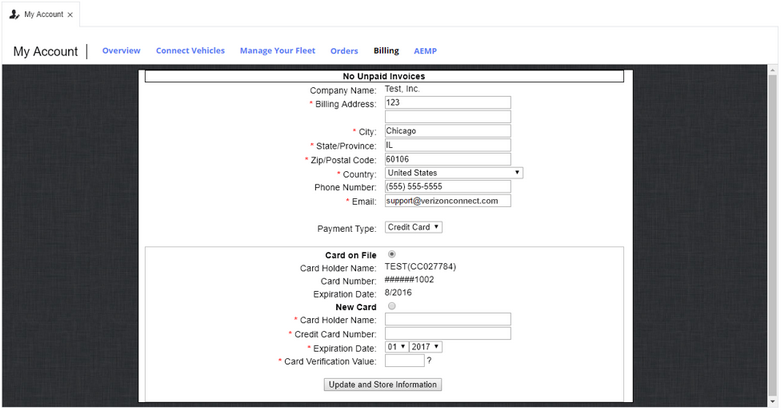Click the No Unpaid Invoices header
781x411 pixels.
click(x=384, y=76)
